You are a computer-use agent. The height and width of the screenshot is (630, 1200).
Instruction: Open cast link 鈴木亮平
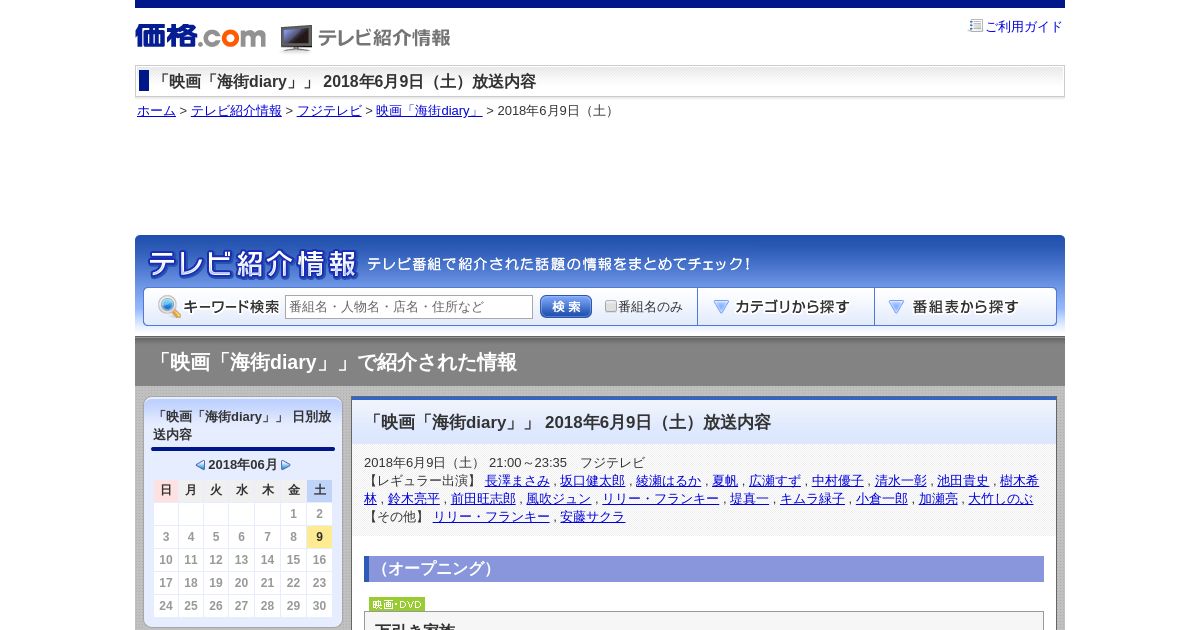(x=414, y=499)
